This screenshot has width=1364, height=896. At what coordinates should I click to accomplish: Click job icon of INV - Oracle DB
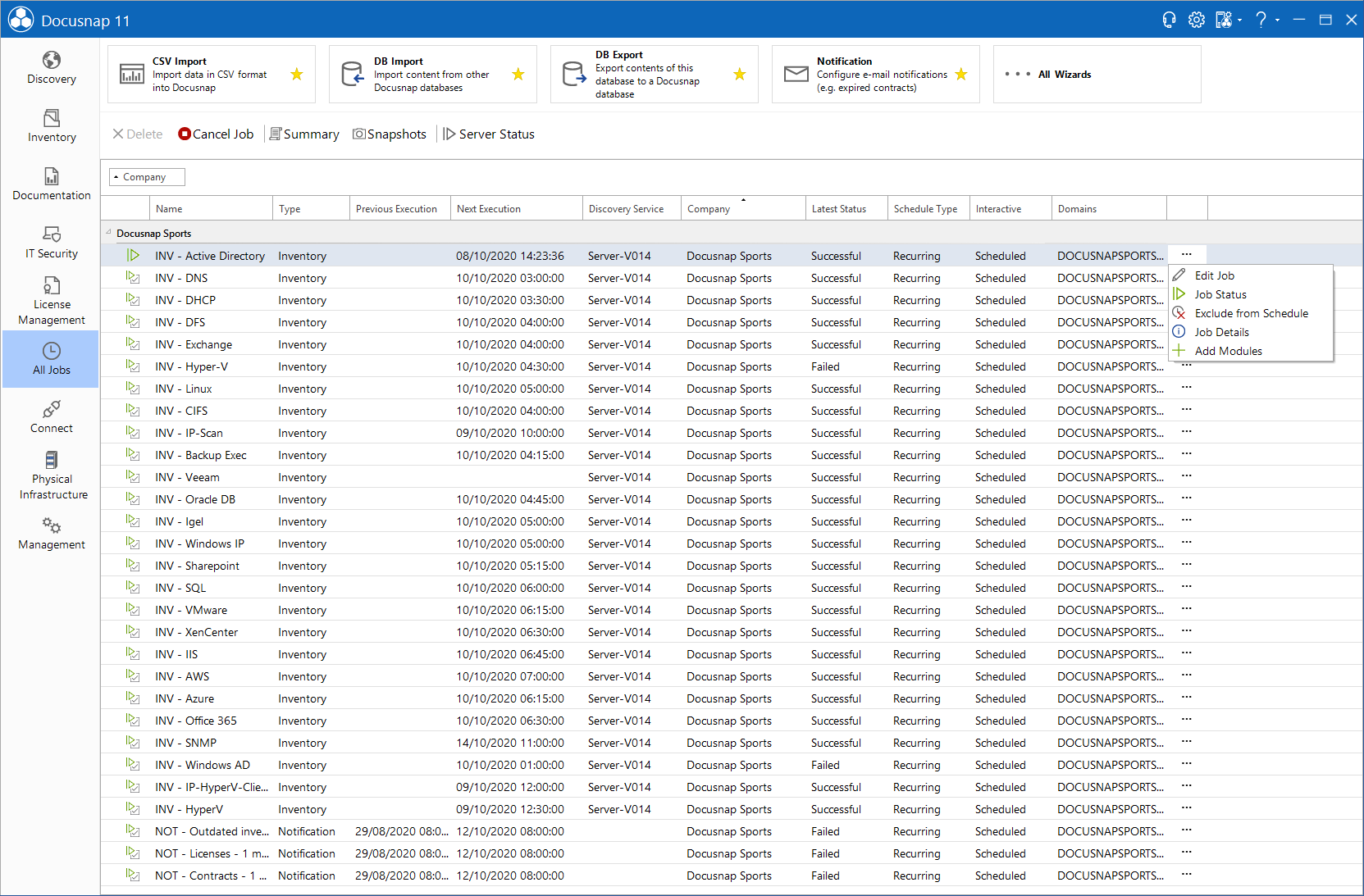[x=133, y=499]
